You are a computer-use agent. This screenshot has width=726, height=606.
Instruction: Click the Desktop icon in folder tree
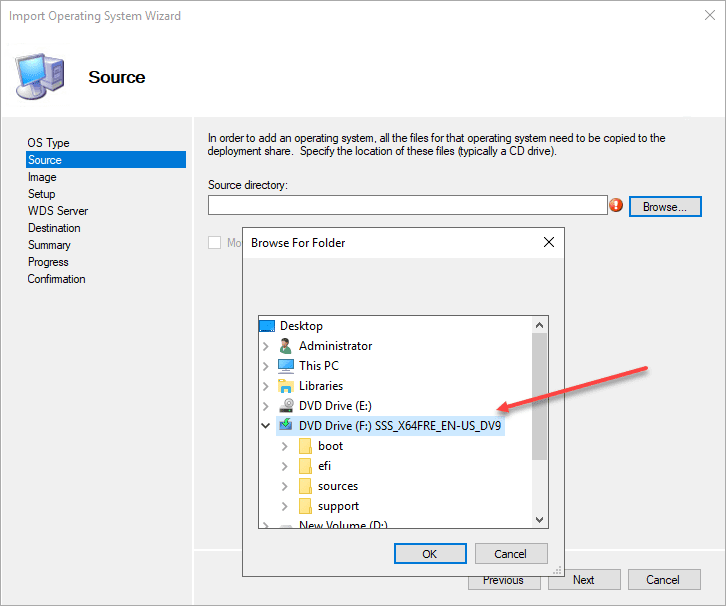pyautogui.click(x=267, y=326)
